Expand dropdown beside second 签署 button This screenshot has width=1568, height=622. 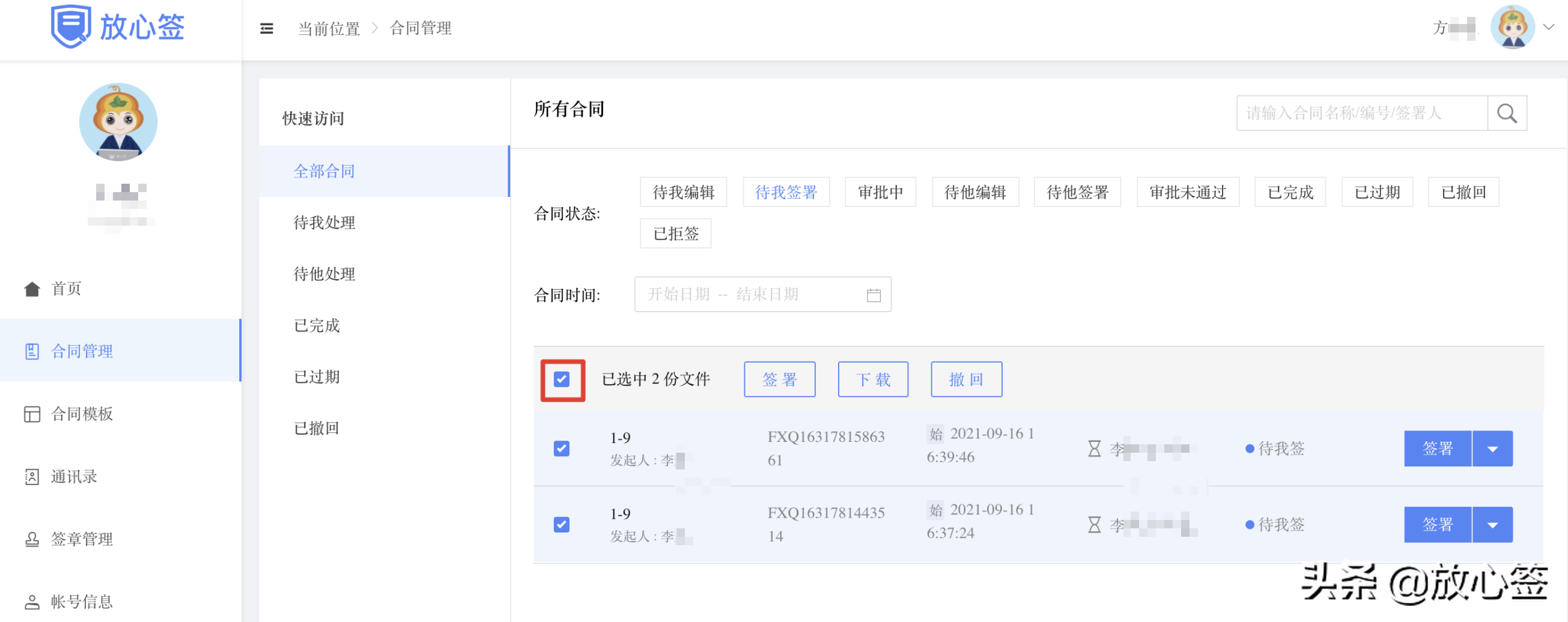point(1492,524)
